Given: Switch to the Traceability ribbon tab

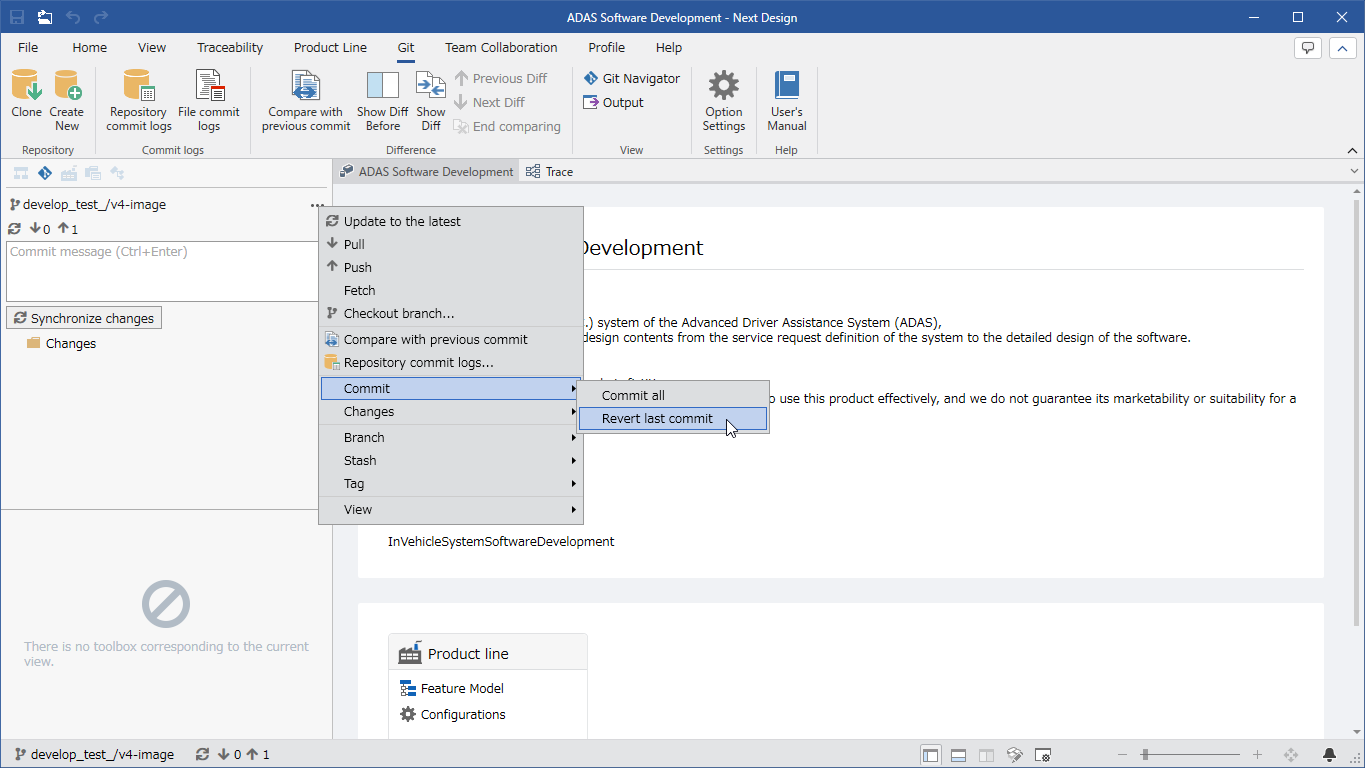Looking at the screenshot, I should (230, 47).
